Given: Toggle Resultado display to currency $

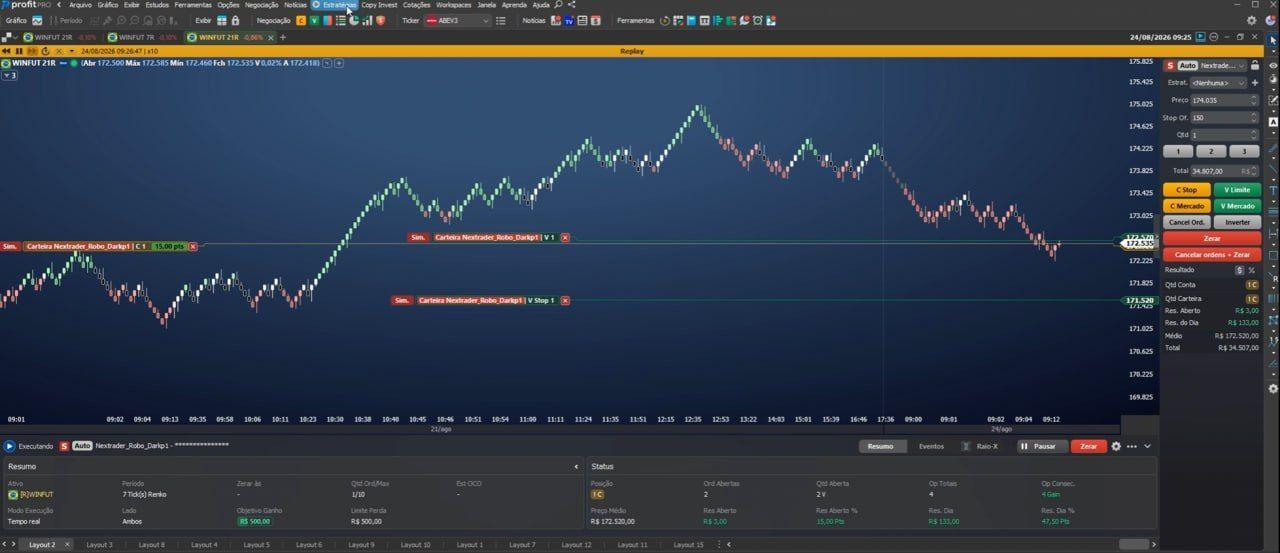Looking at the screenshot, I should tap(1240, 270).
